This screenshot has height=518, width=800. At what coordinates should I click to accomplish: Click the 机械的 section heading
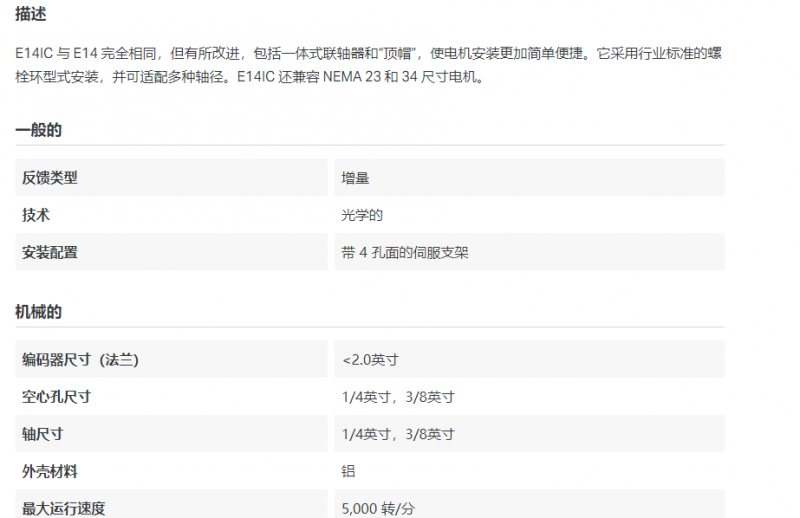[39, 312]
